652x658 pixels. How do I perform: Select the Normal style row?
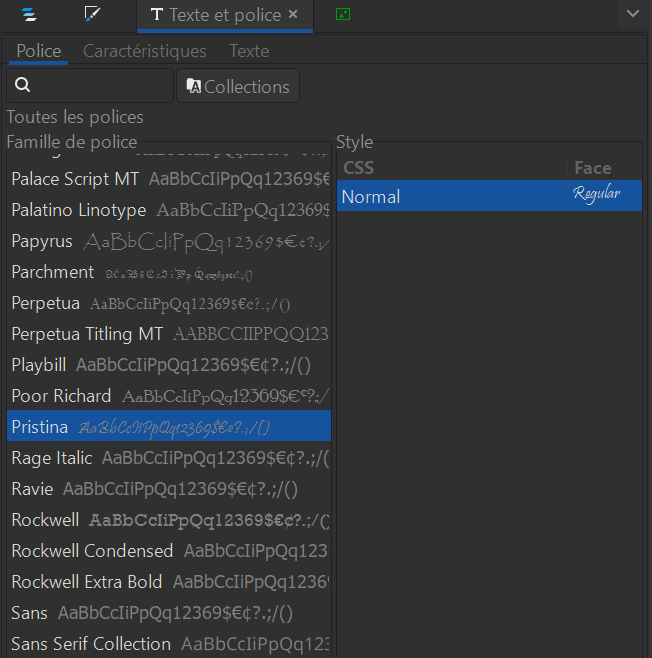pyautogui.click(x=489, y=196)
